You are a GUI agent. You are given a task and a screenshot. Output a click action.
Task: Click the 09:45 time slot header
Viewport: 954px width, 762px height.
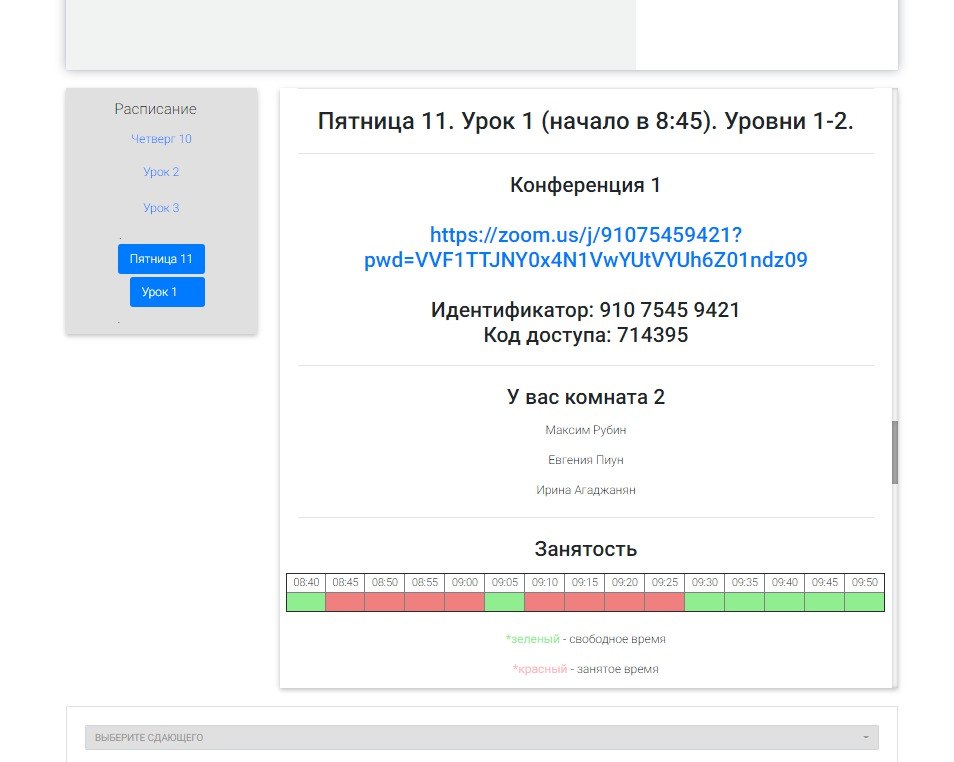824,582
